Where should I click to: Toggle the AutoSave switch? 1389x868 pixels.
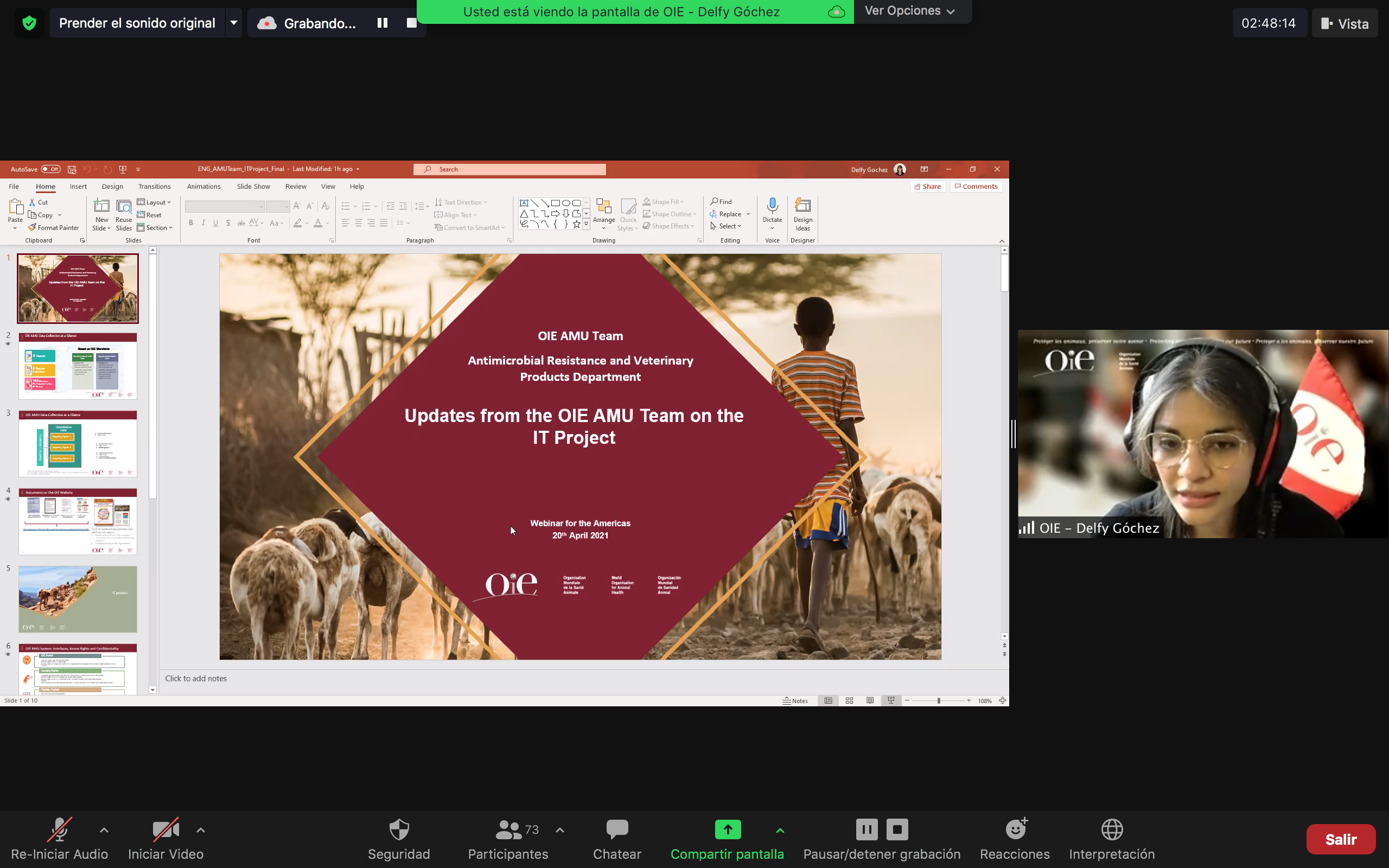pyautogui.click(x=50, y=169)
